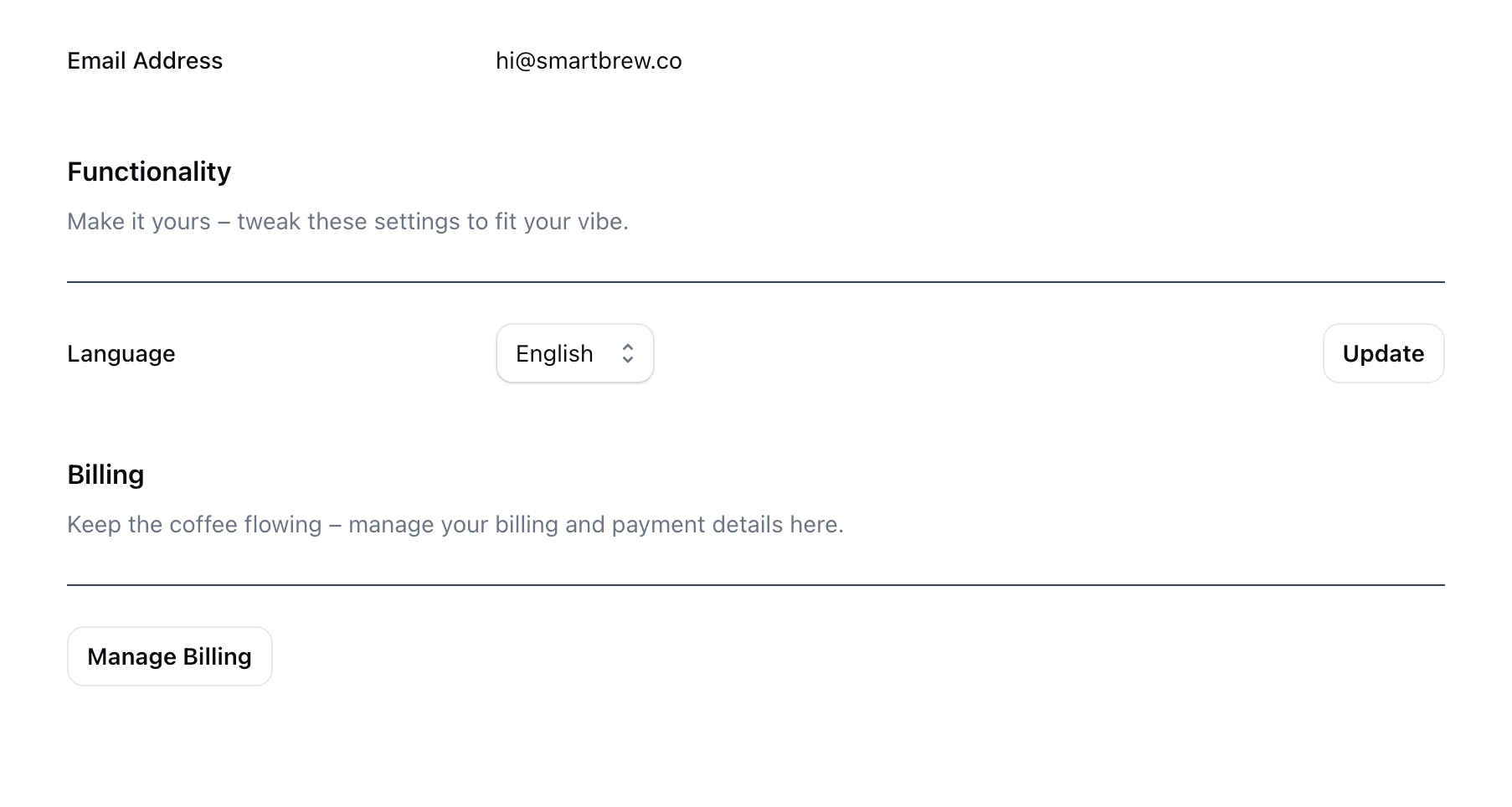Click the 'Make it yours' description text

pyautogui.click(x=347, y=222)
